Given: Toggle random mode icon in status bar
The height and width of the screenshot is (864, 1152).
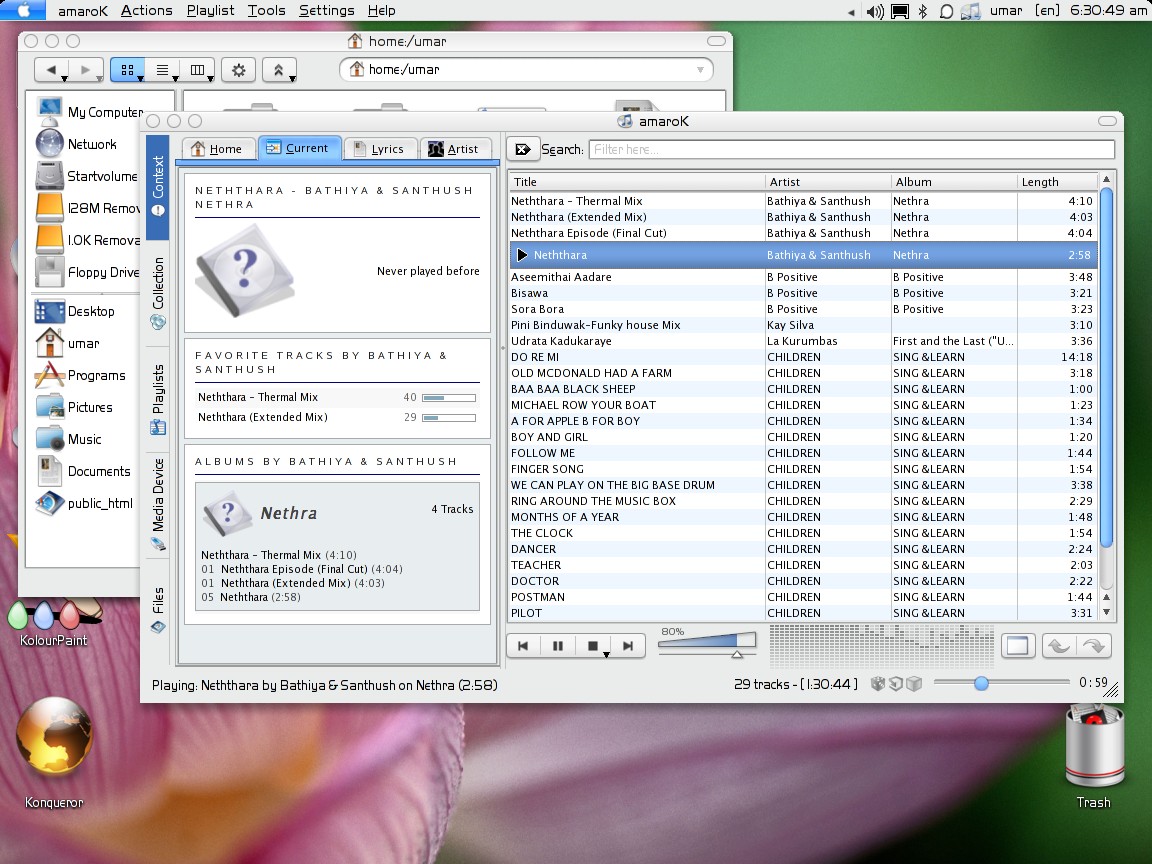Looking at the screenshot, I should [x=877, y=684].
